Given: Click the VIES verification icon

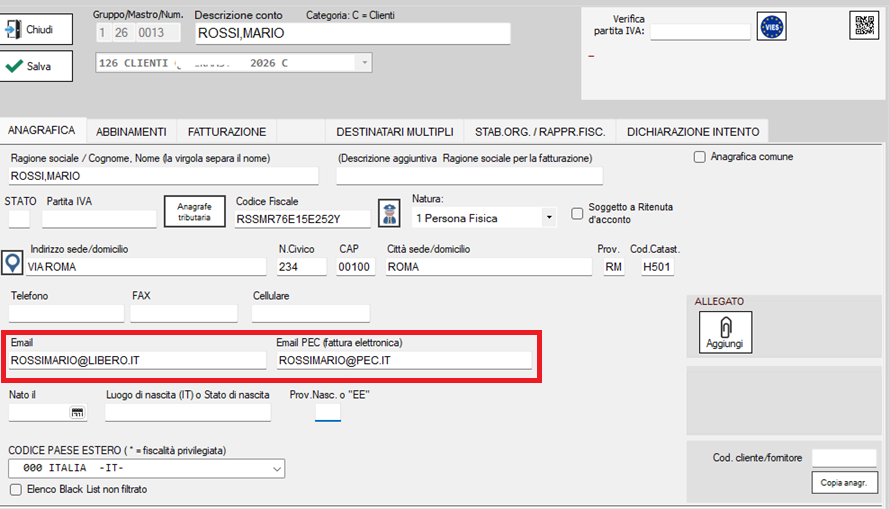Looking at the screenshot, I should click(x=770, y=27).
